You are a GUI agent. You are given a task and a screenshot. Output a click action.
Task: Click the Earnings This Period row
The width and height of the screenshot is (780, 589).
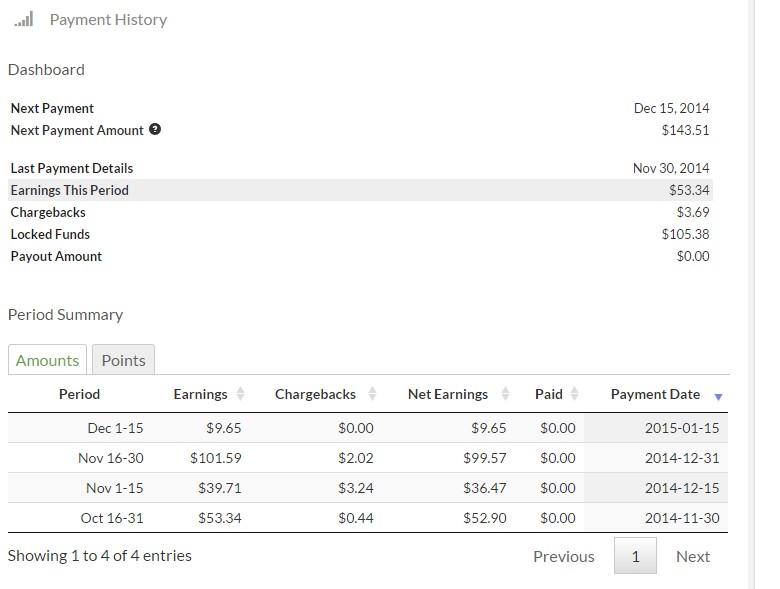(360, 190)
